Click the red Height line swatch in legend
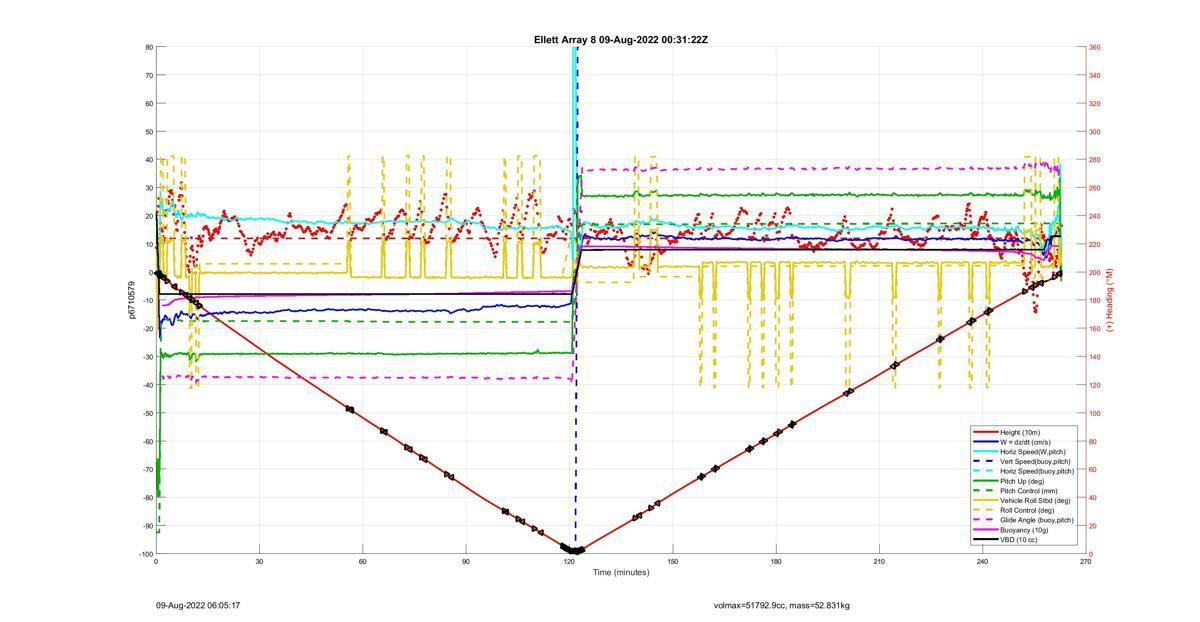The width and height of the screenshot is (1200, 622). (985, 432)
